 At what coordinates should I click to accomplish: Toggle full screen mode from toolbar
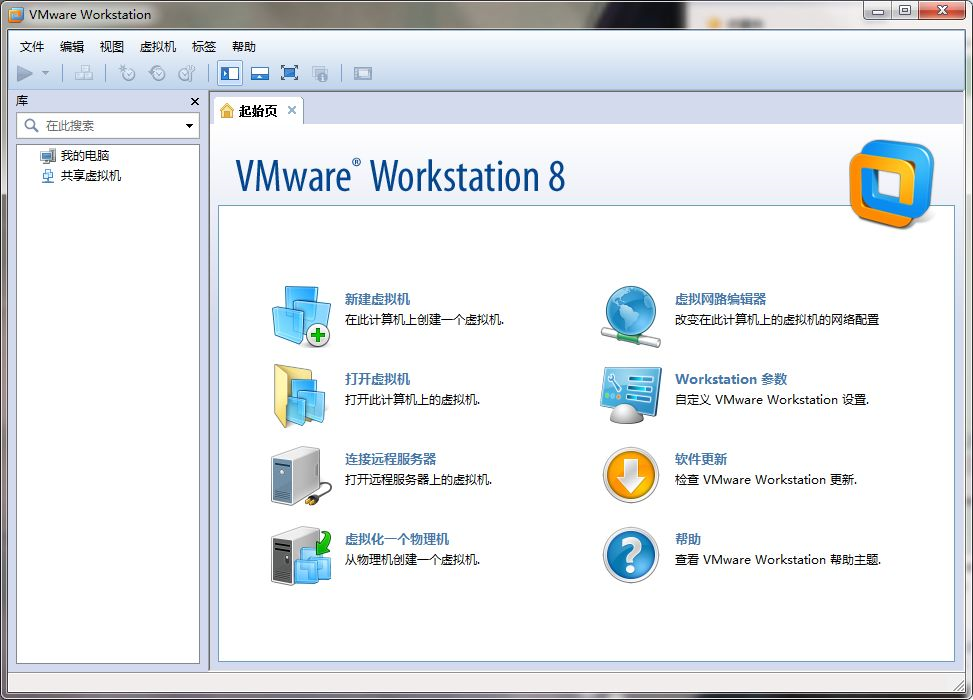[x=289, y=72]
